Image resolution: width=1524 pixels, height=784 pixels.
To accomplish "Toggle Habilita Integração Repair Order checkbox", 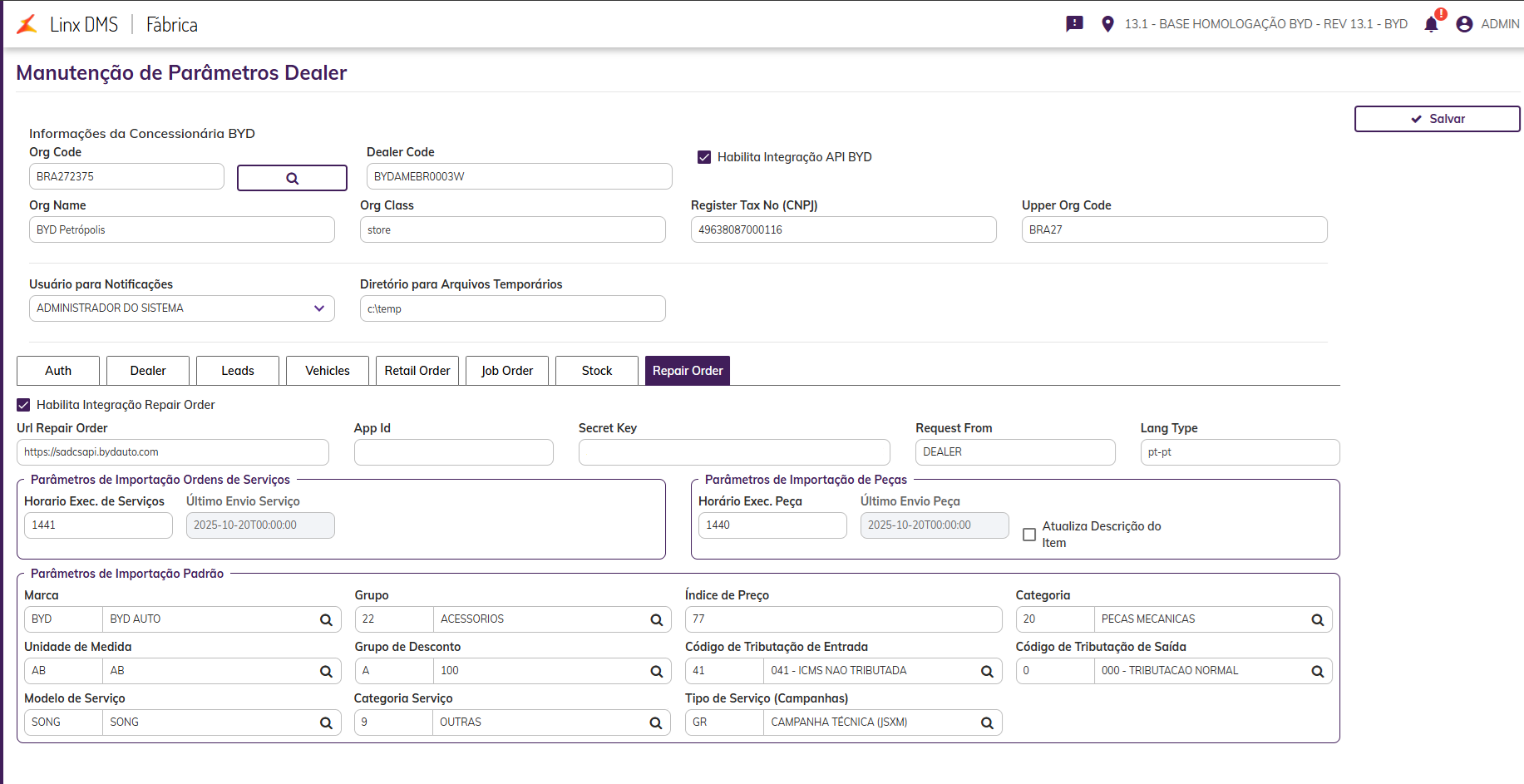I will 24,405.
